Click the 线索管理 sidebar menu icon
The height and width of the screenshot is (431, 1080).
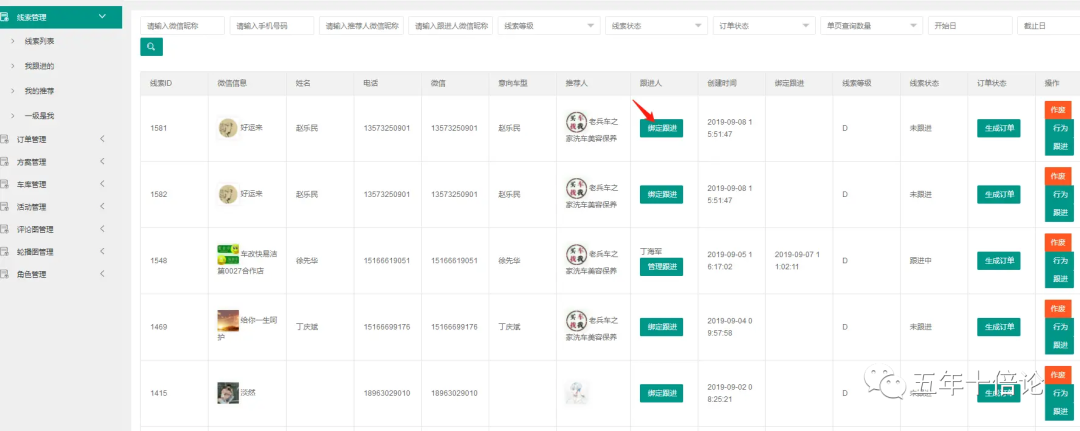click(x=6, y=17)
